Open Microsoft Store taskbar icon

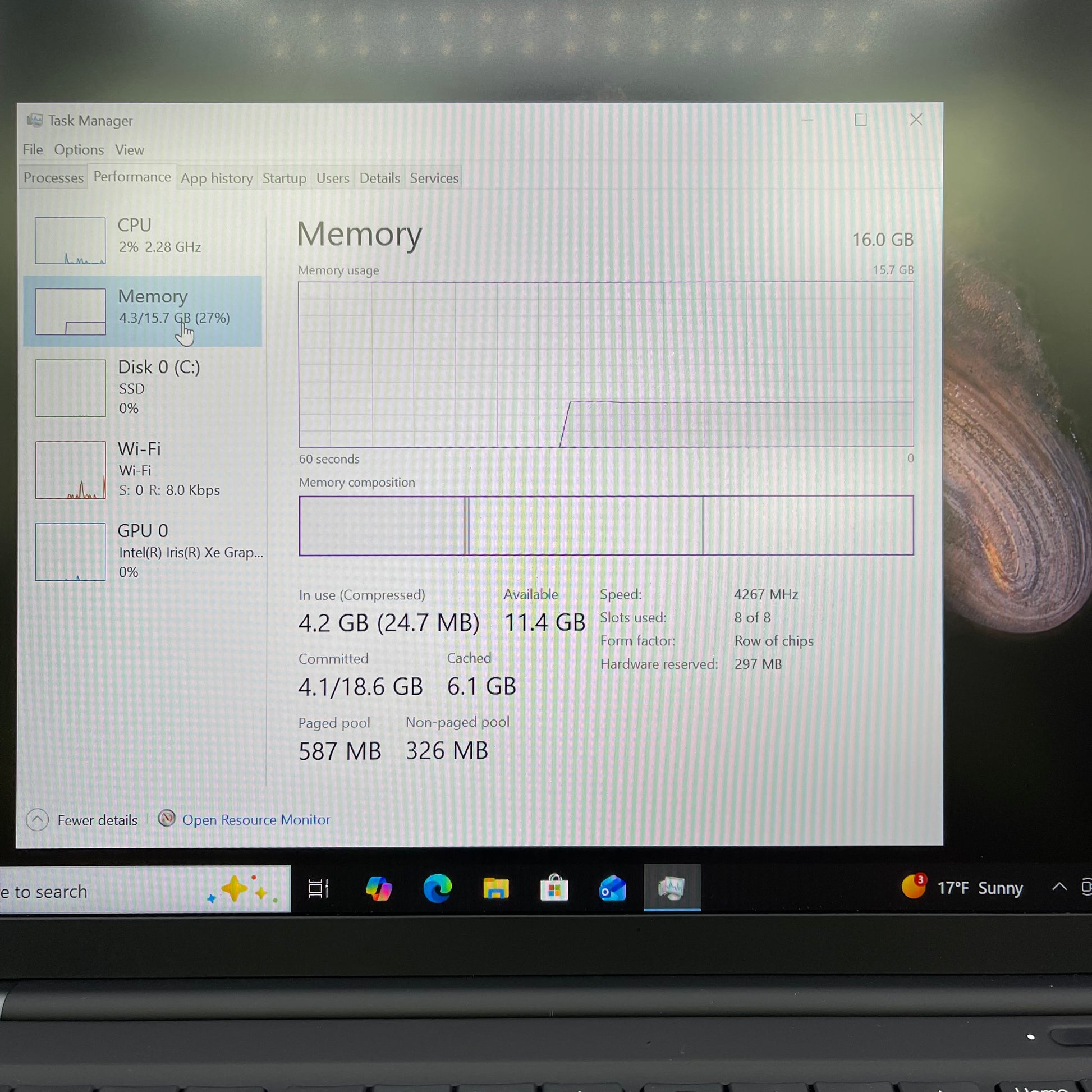pyautogui.click(x=554, y=888)
